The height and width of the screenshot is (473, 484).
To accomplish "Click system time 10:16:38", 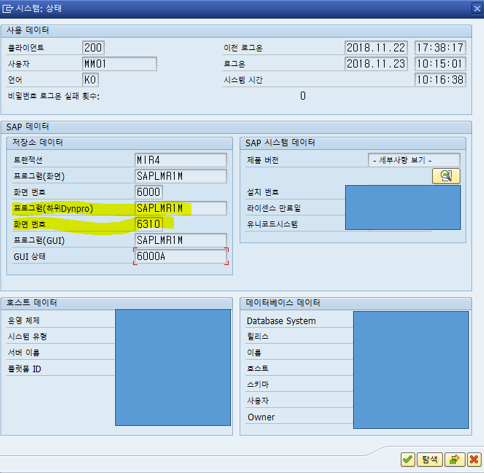I will [440, 80].
